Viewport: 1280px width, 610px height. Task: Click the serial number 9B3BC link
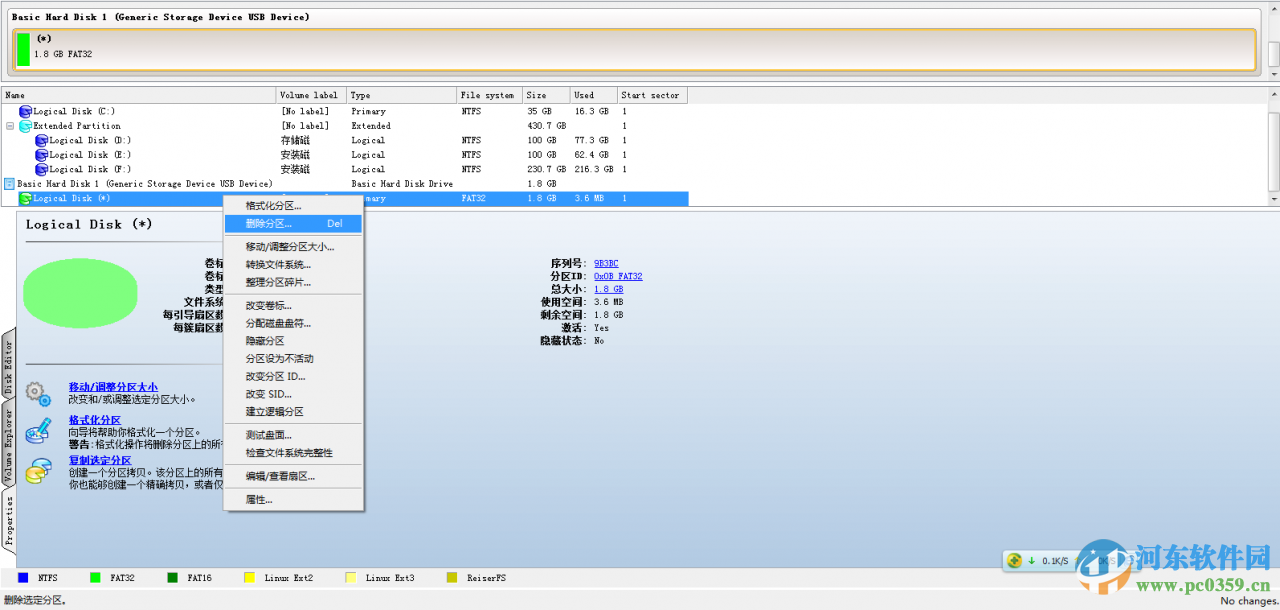click(x=604, y=262)
